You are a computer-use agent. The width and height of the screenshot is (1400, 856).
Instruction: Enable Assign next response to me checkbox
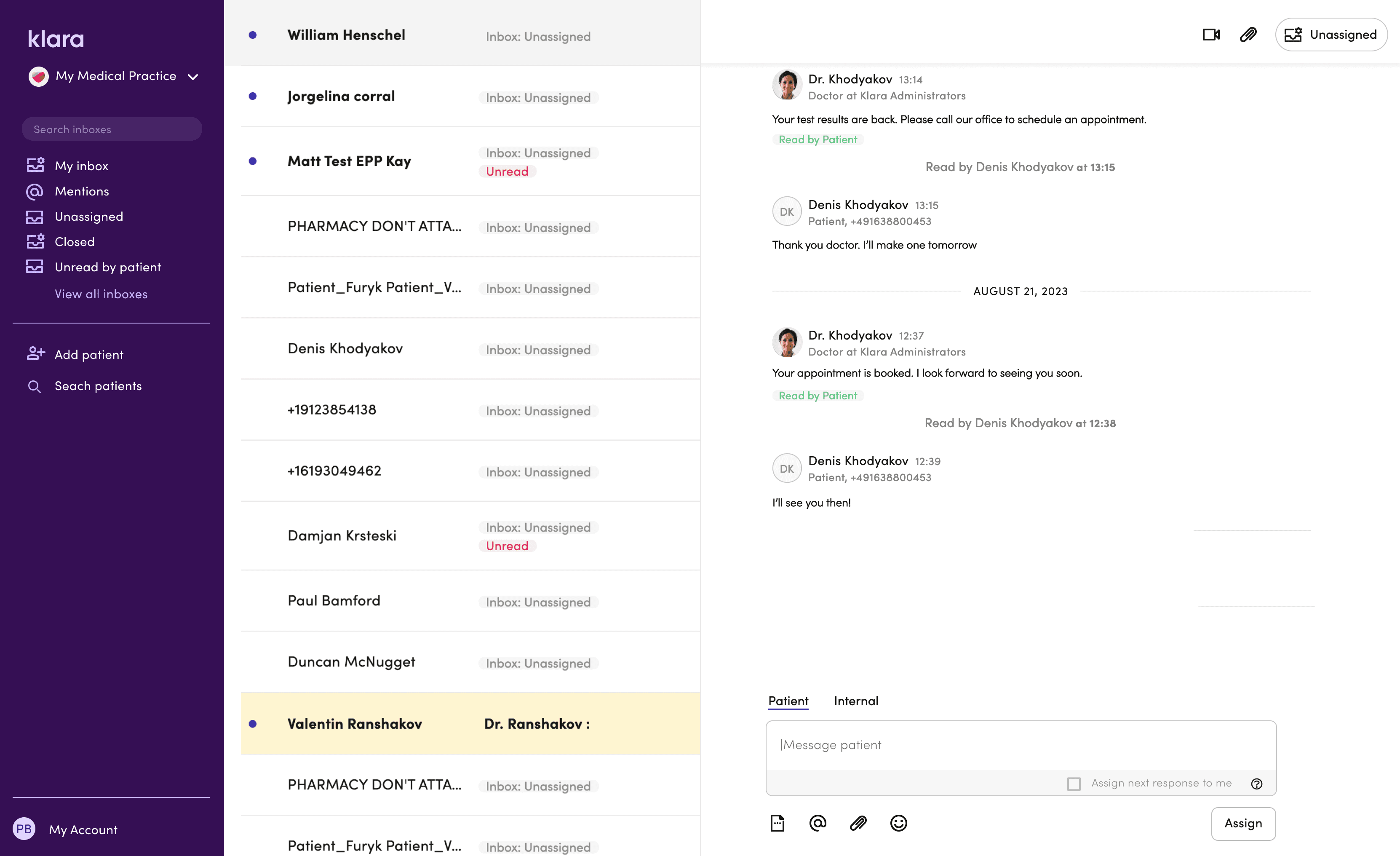(x=1073, y=784)
